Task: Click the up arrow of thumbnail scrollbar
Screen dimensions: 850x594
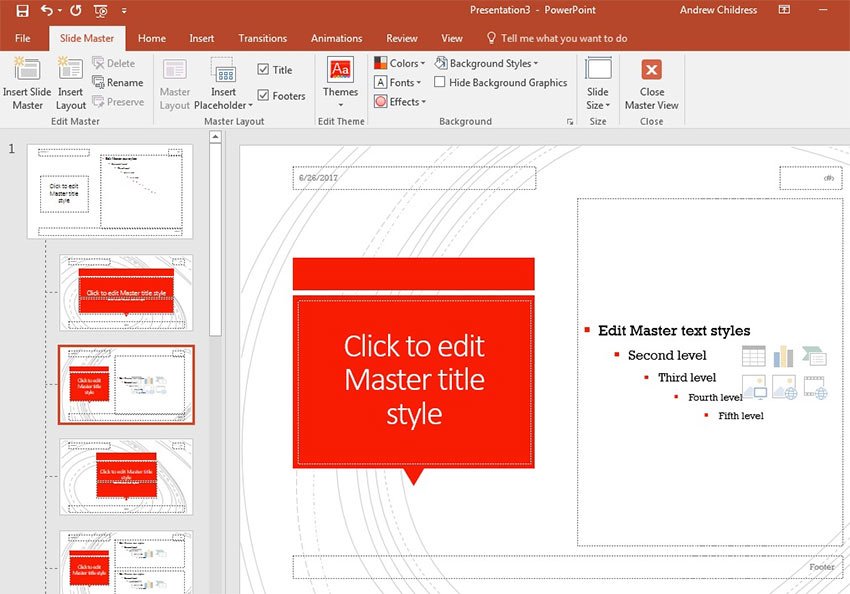Action: pyautogui.click(x=215, y=137)
